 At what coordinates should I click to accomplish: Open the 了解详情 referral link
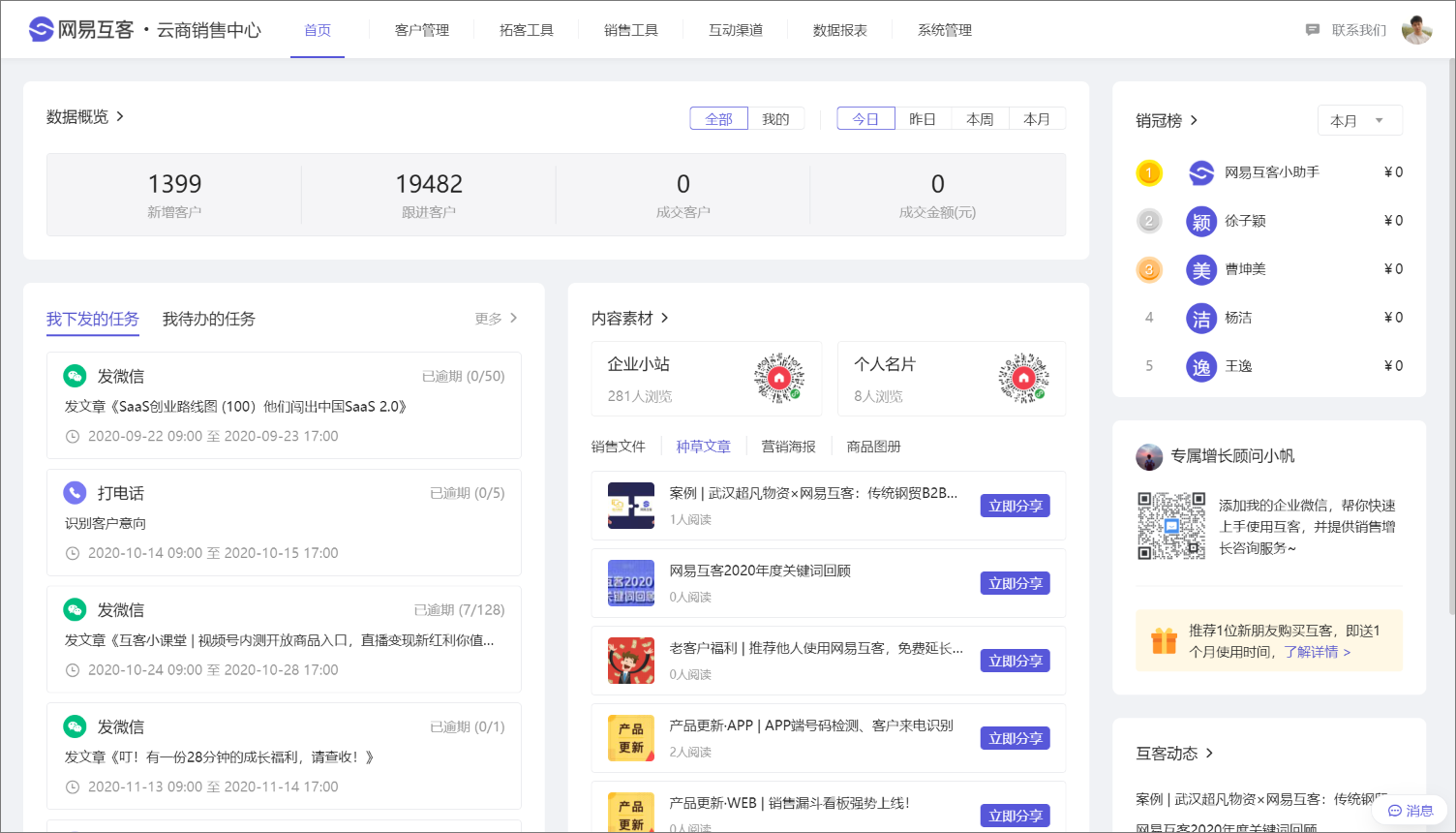pos(1318,652)
